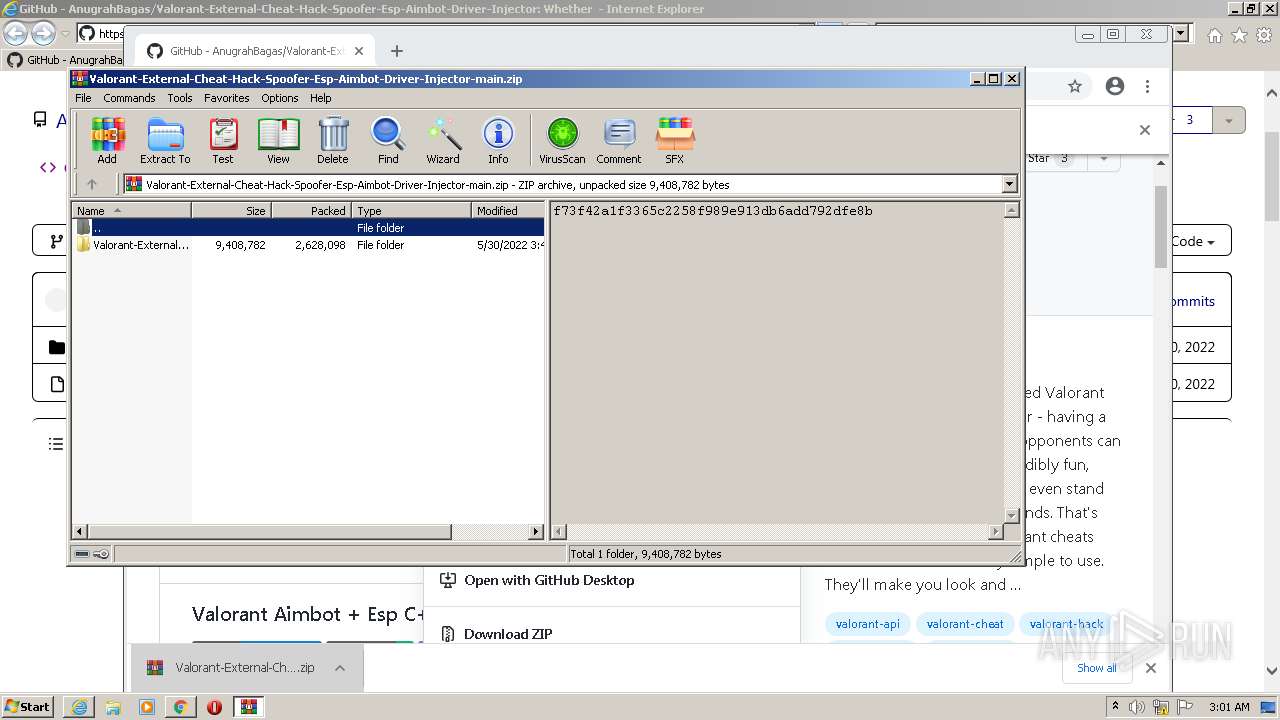The height and width of the screenshot is (720, 1280).
Task: Open the View toolbar icon
Action: (x=278, y=140)
